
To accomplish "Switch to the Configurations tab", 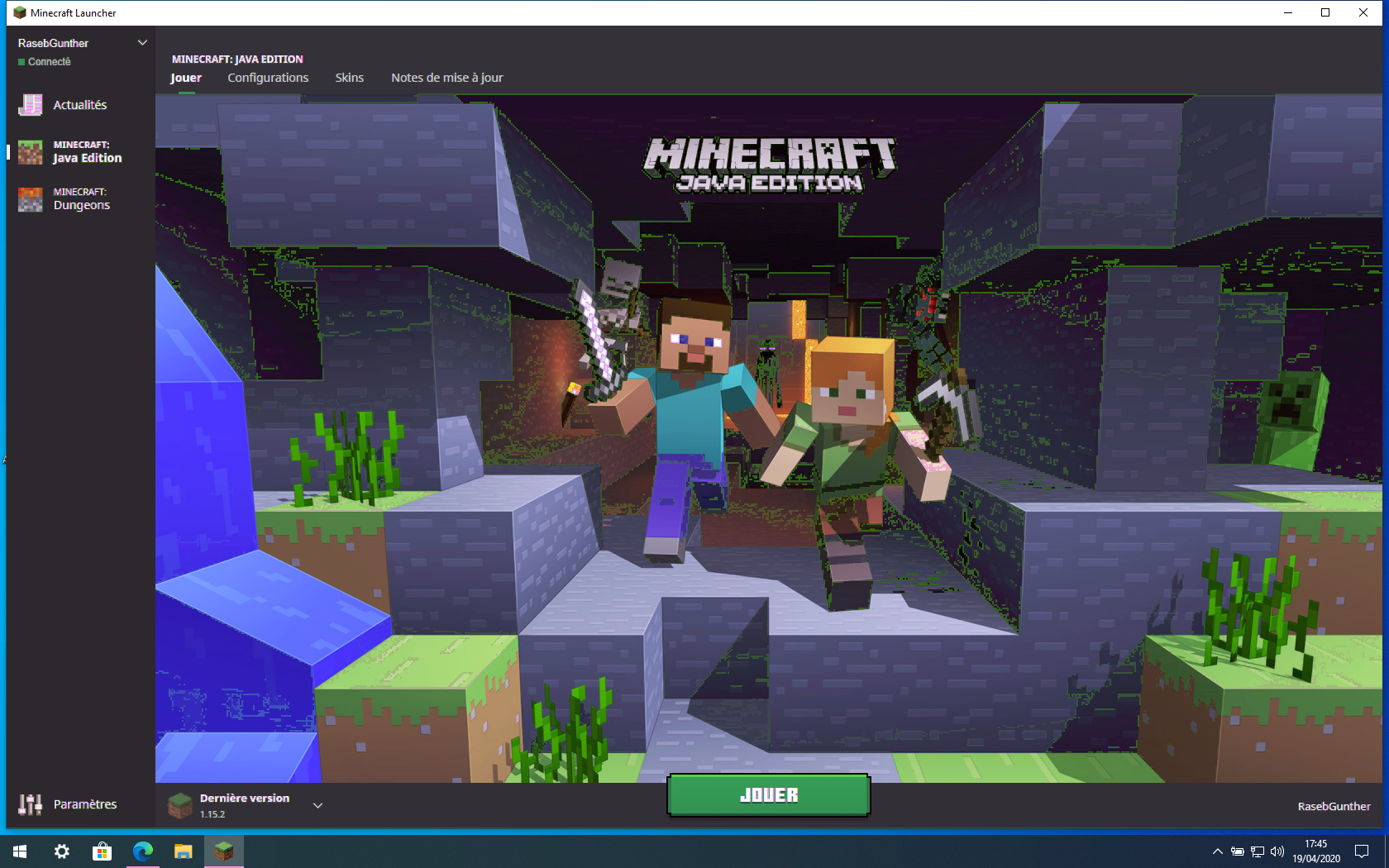I will click(268, 78).
